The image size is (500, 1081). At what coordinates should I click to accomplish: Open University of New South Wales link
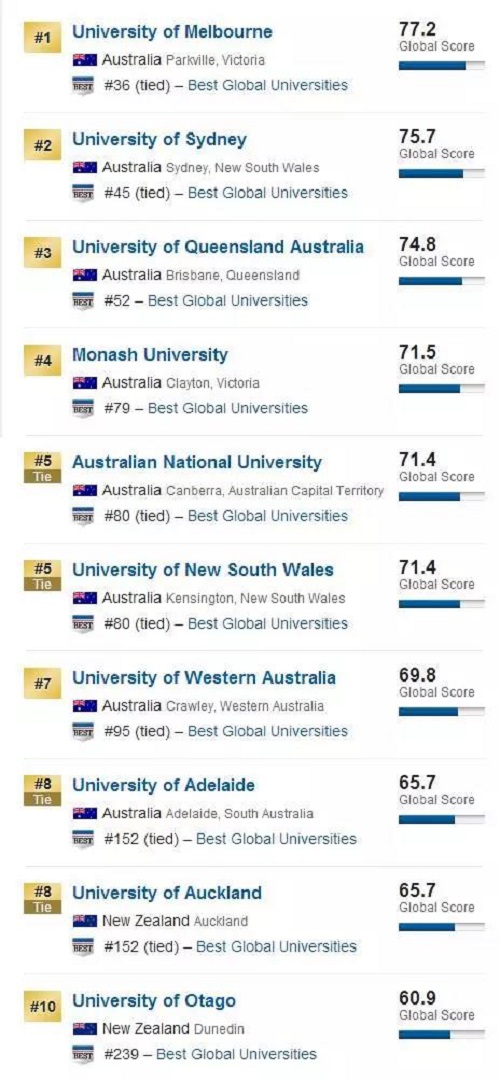pyautogui.click(x=203, y=570)
